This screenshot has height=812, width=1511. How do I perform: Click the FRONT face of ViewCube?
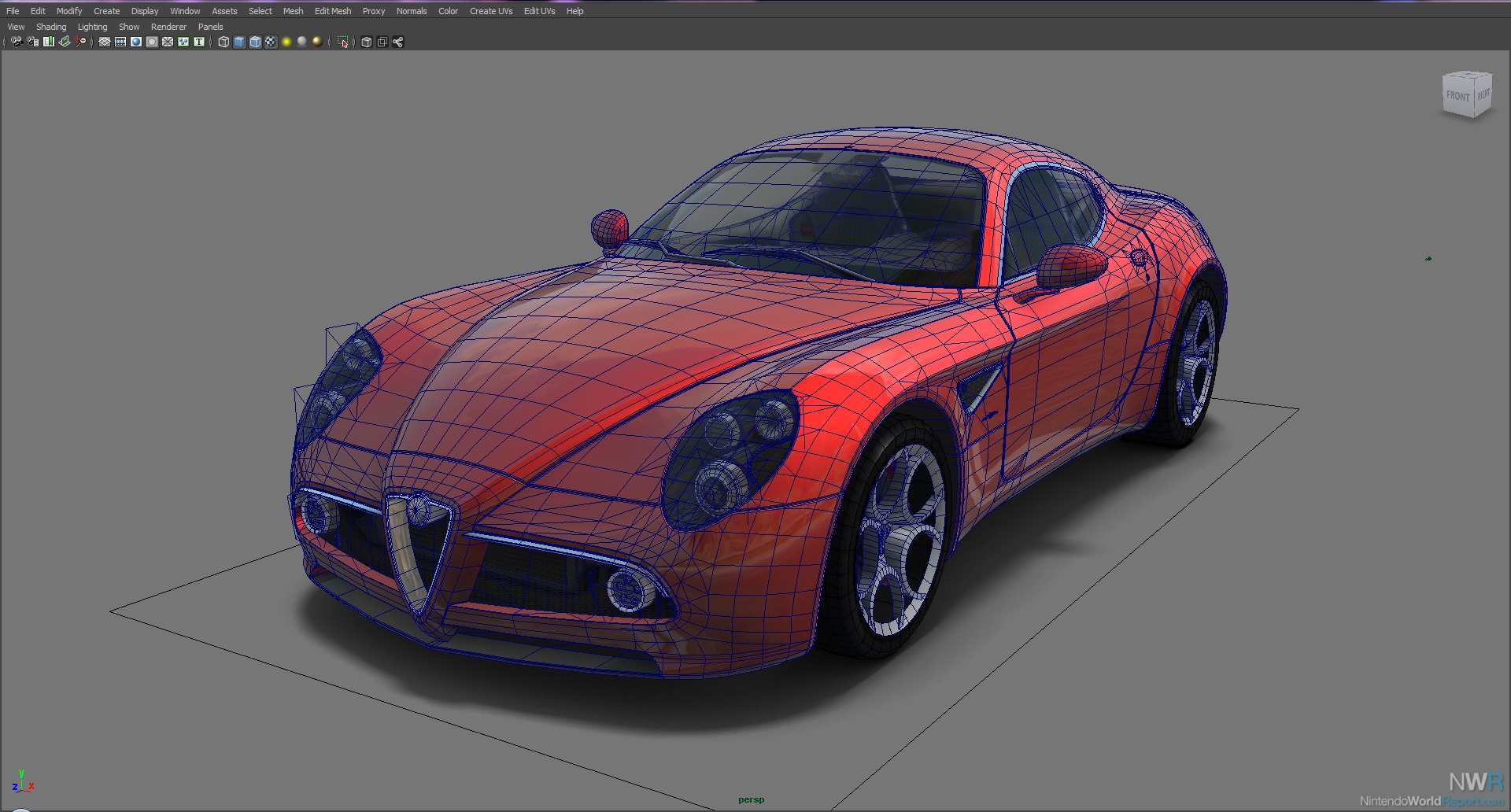pos(1457,96)
